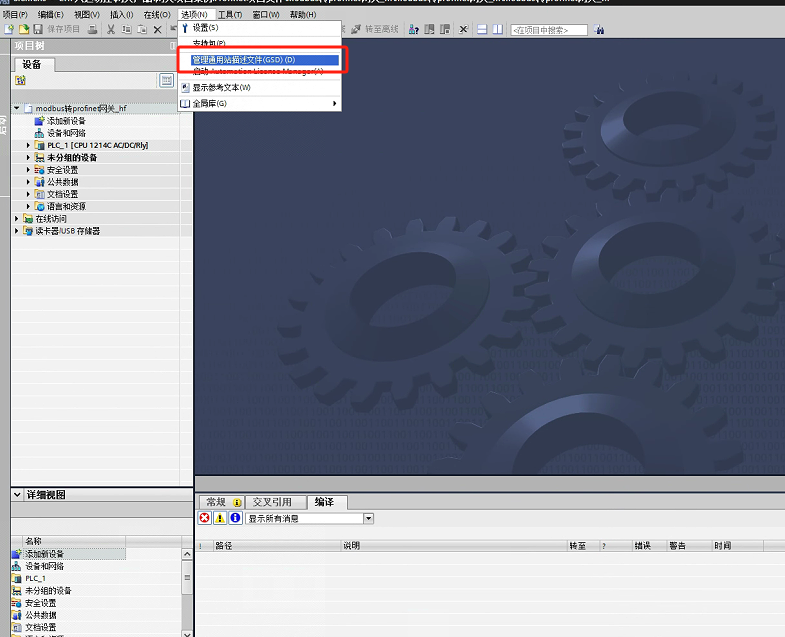
Task: Switch to the 编译 tab
Action: 327,502
